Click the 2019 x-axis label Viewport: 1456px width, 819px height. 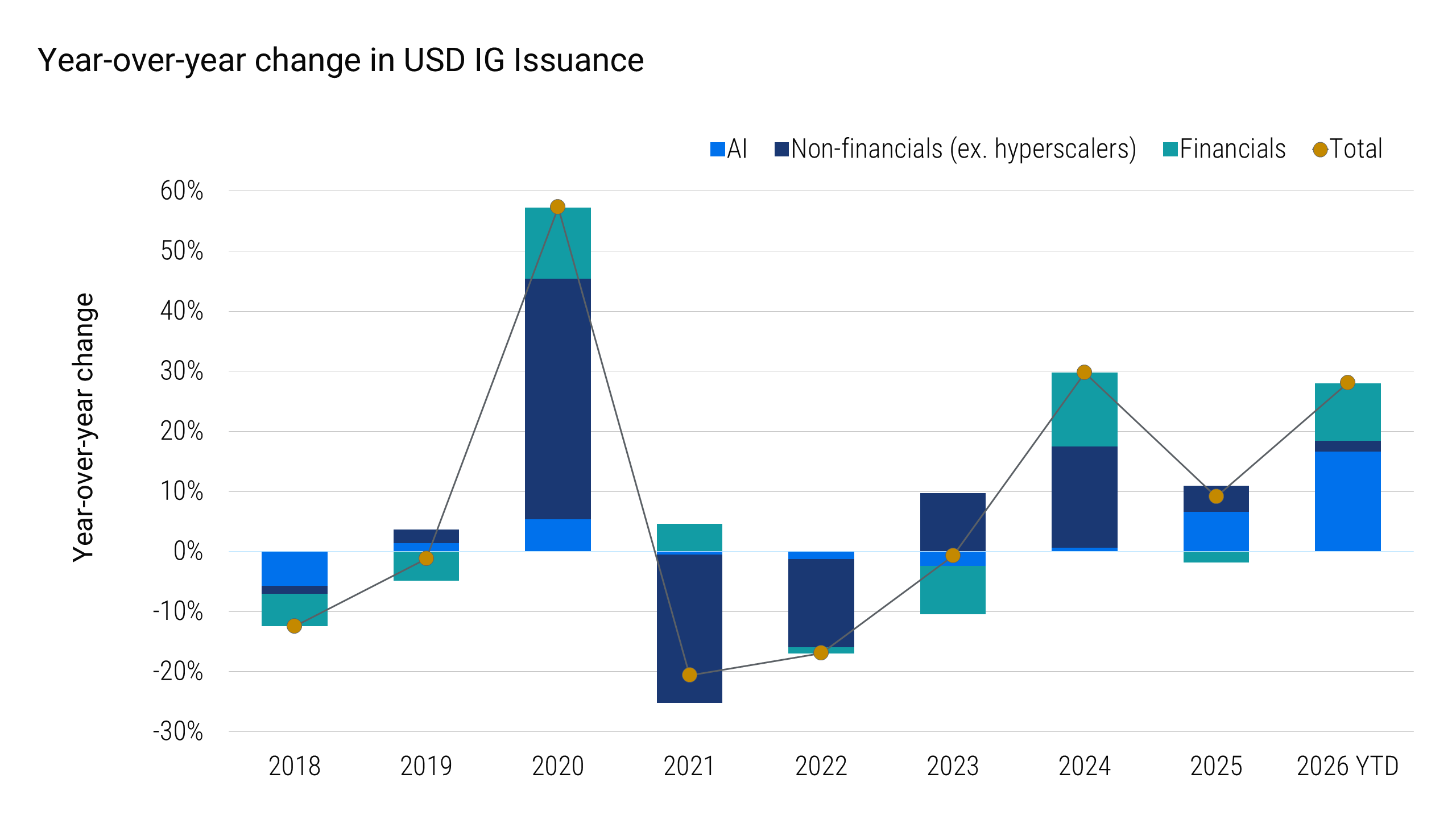[x=426, y=766]
